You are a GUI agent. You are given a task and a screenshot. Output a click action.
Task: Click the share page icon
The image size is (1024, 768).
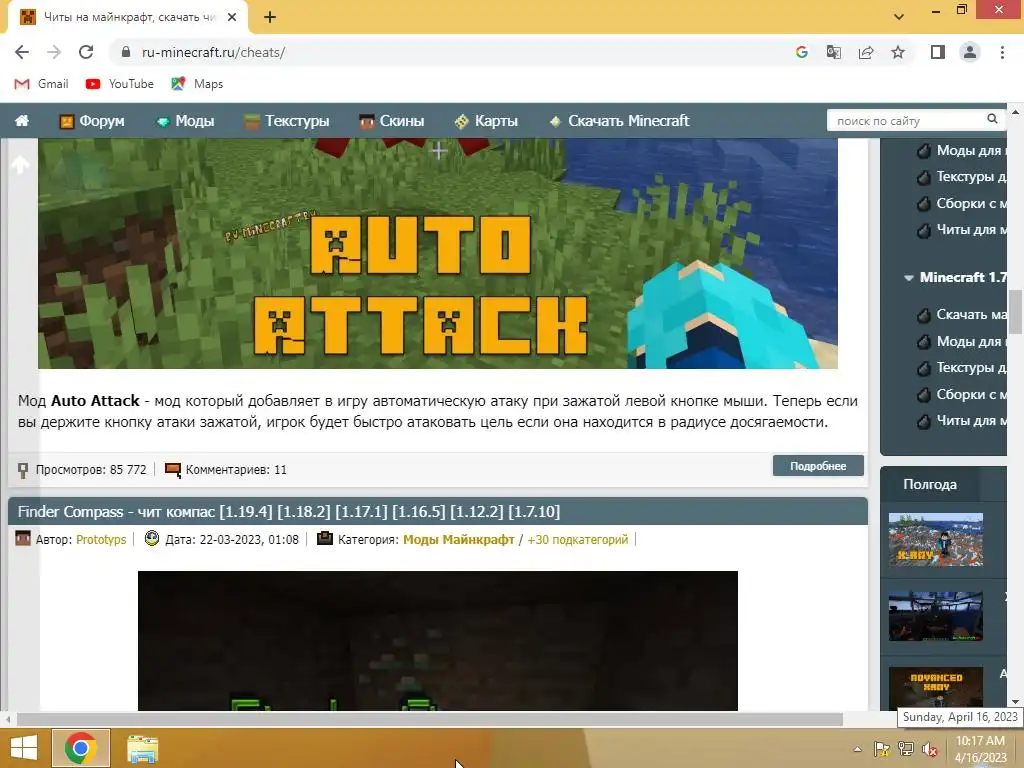point(866,52)
